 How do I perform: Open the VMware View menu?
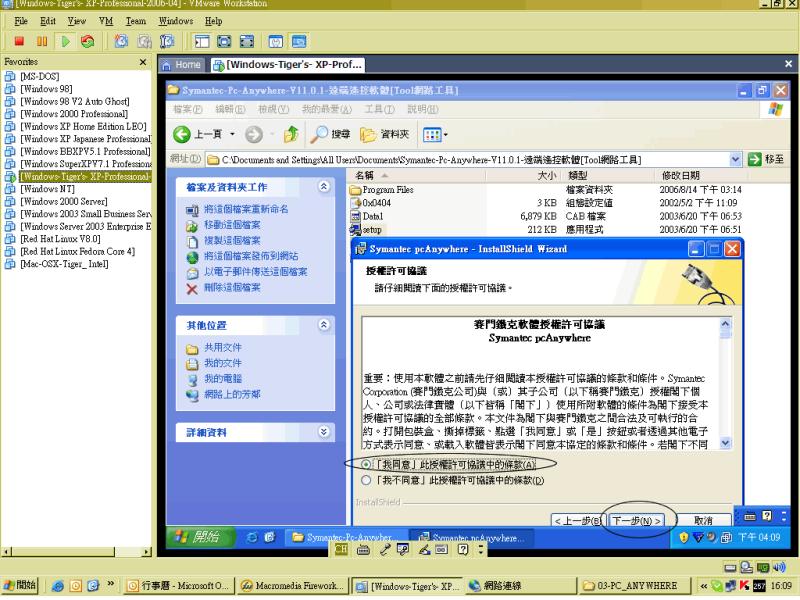[x=77, y=21]
